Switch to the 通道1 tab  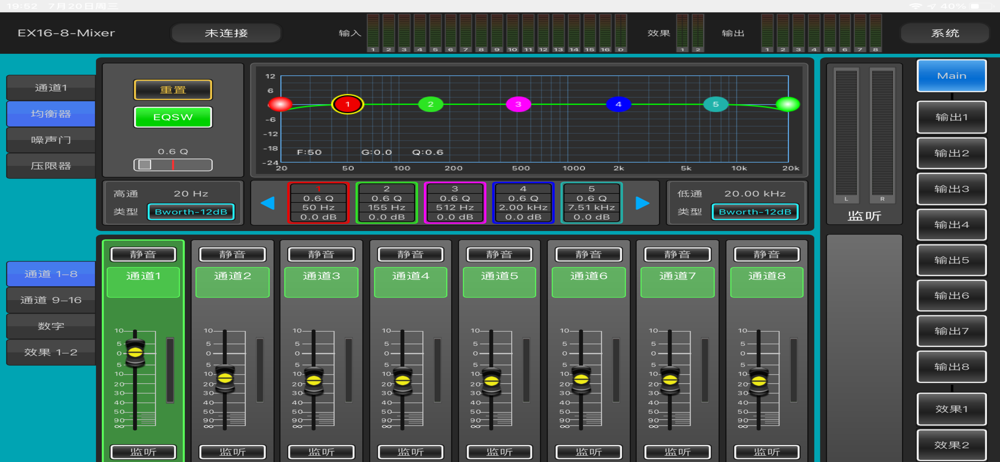click(51, 88)
